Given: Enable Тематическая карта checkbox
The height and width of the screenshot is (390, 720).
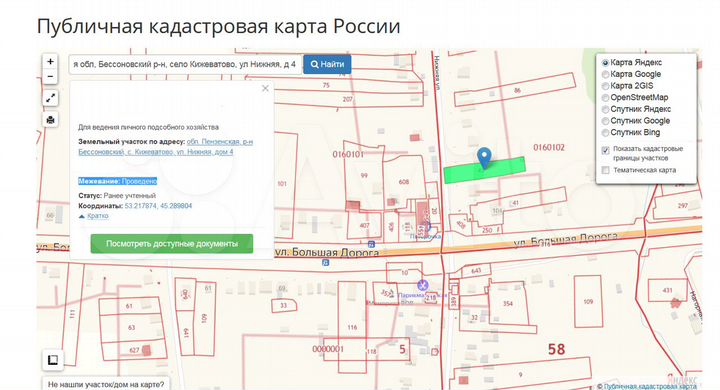Looking at the screenshot, I should (x=606, y=170).
